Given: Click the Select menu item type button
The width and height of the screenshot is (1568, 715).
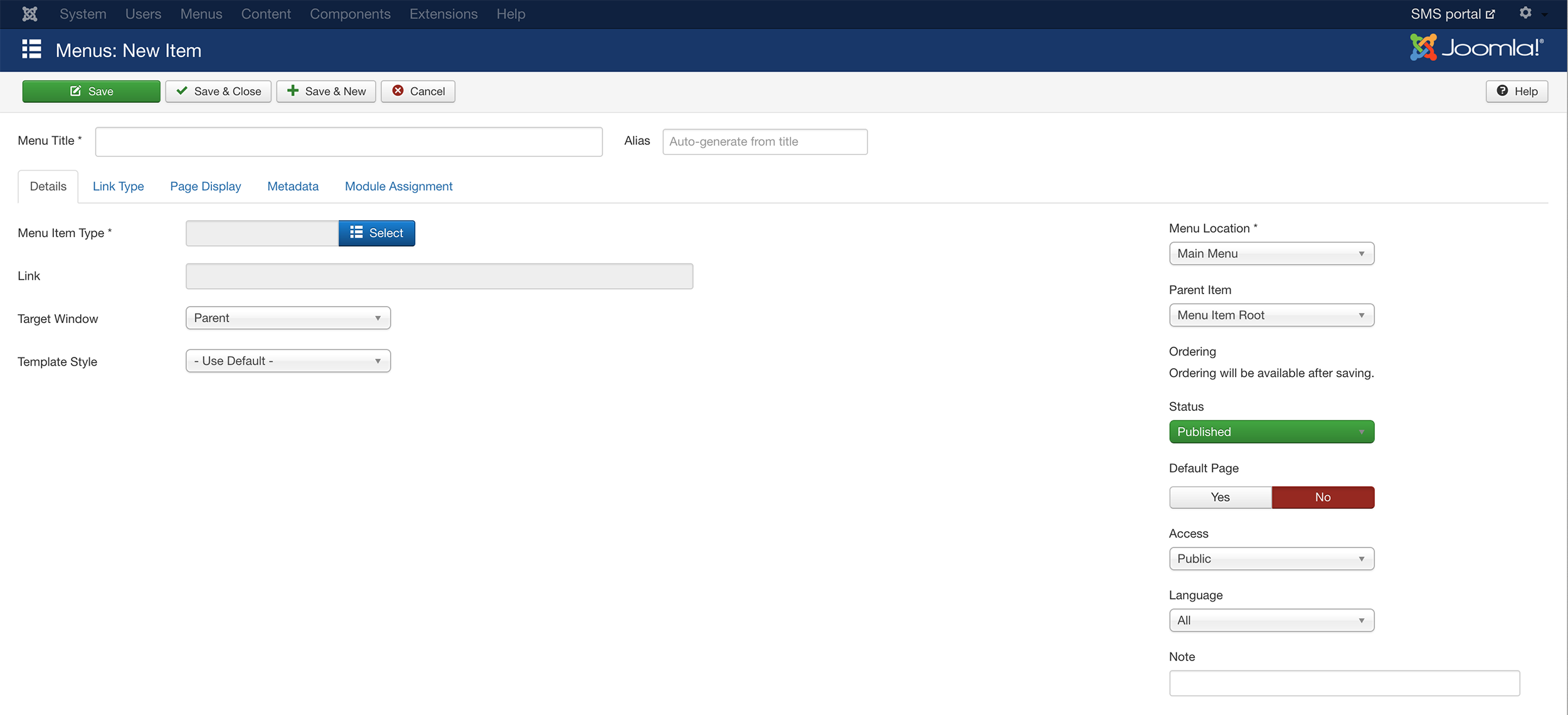Looking at the screenshot, I should coord(376,233).
